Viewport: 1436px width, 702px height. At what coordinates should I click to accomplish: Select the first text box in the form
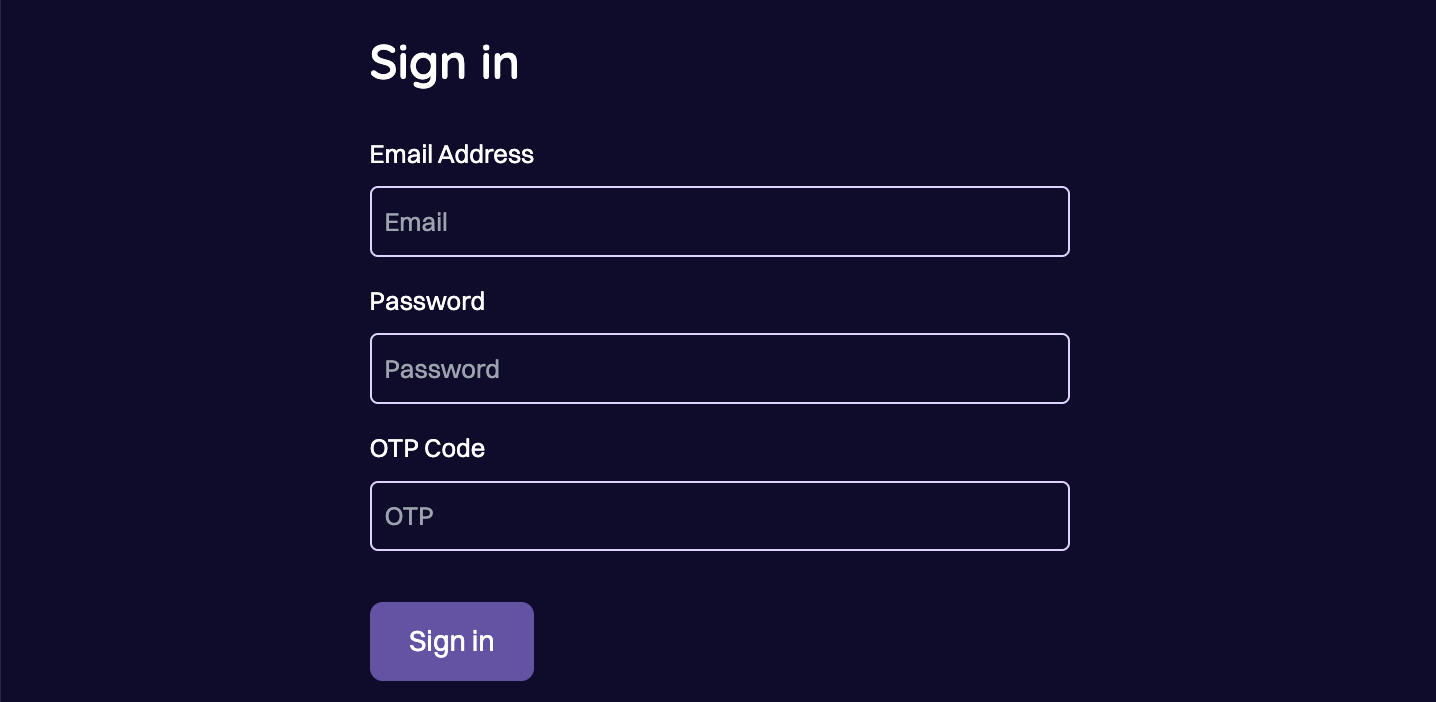pos(719,221)
